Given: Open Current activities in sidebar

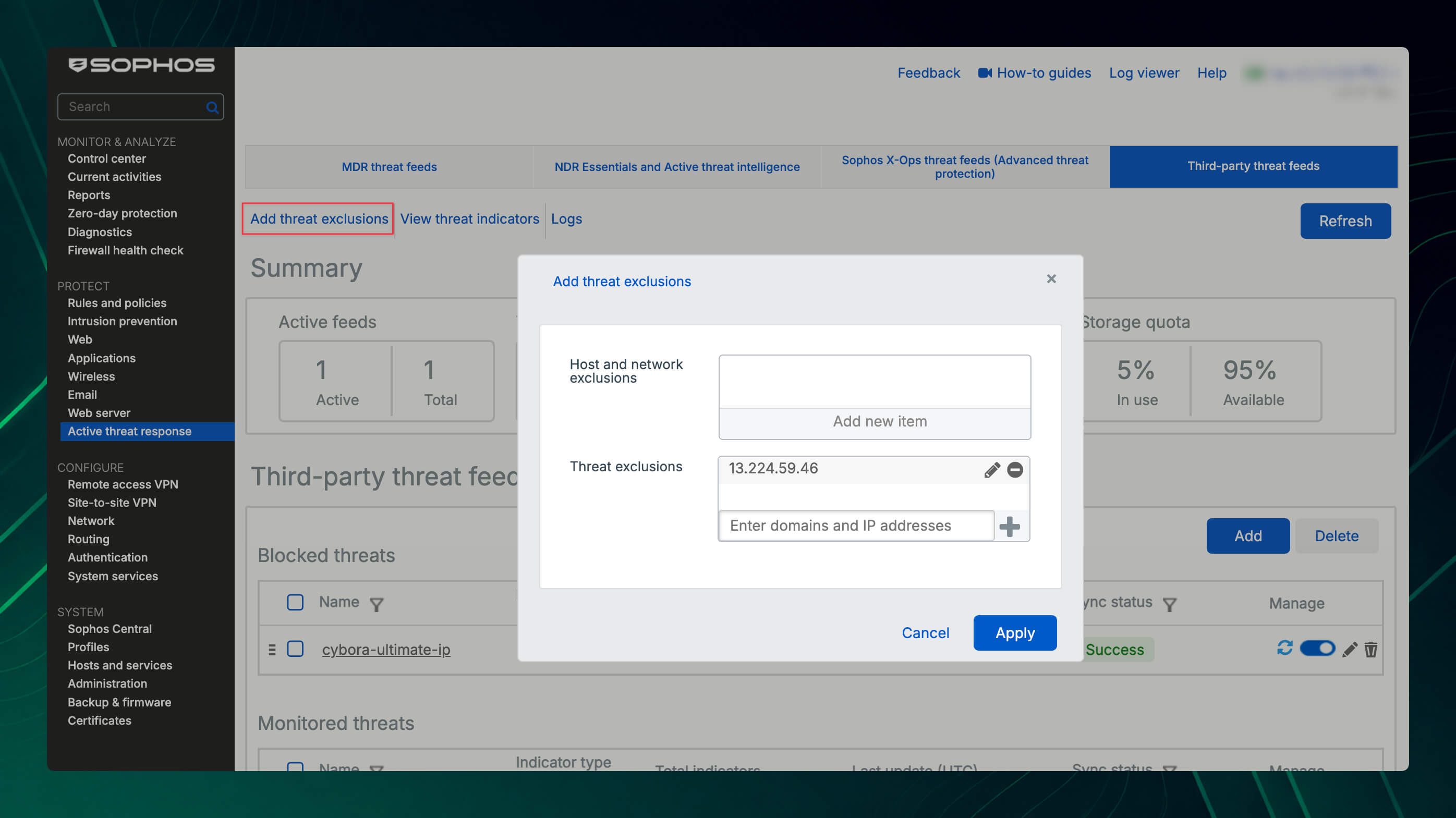Looking at the screenshot, I should [x=114, y=177].
